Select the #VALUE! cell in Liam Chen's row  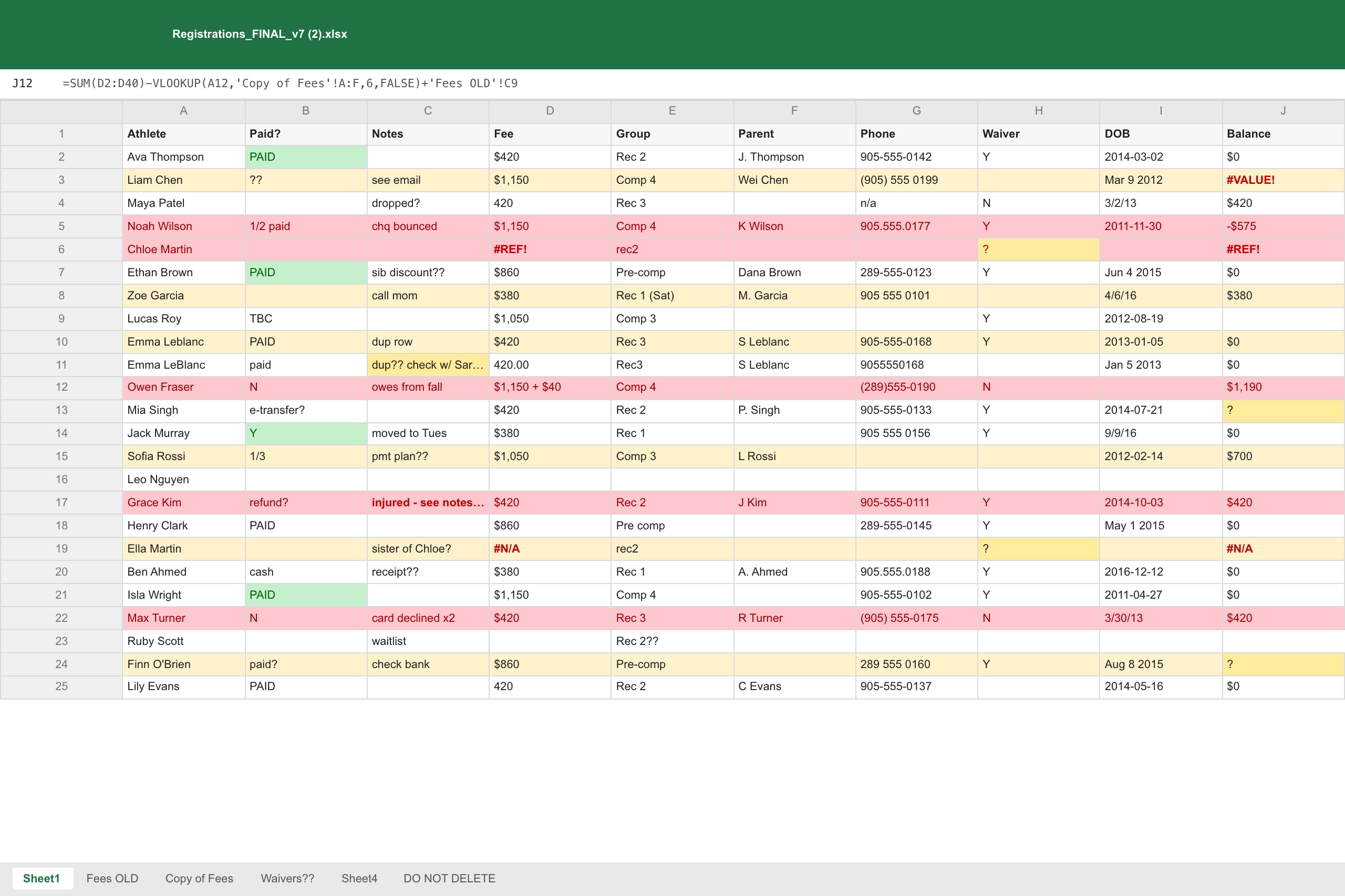[x=1283, y=180]
